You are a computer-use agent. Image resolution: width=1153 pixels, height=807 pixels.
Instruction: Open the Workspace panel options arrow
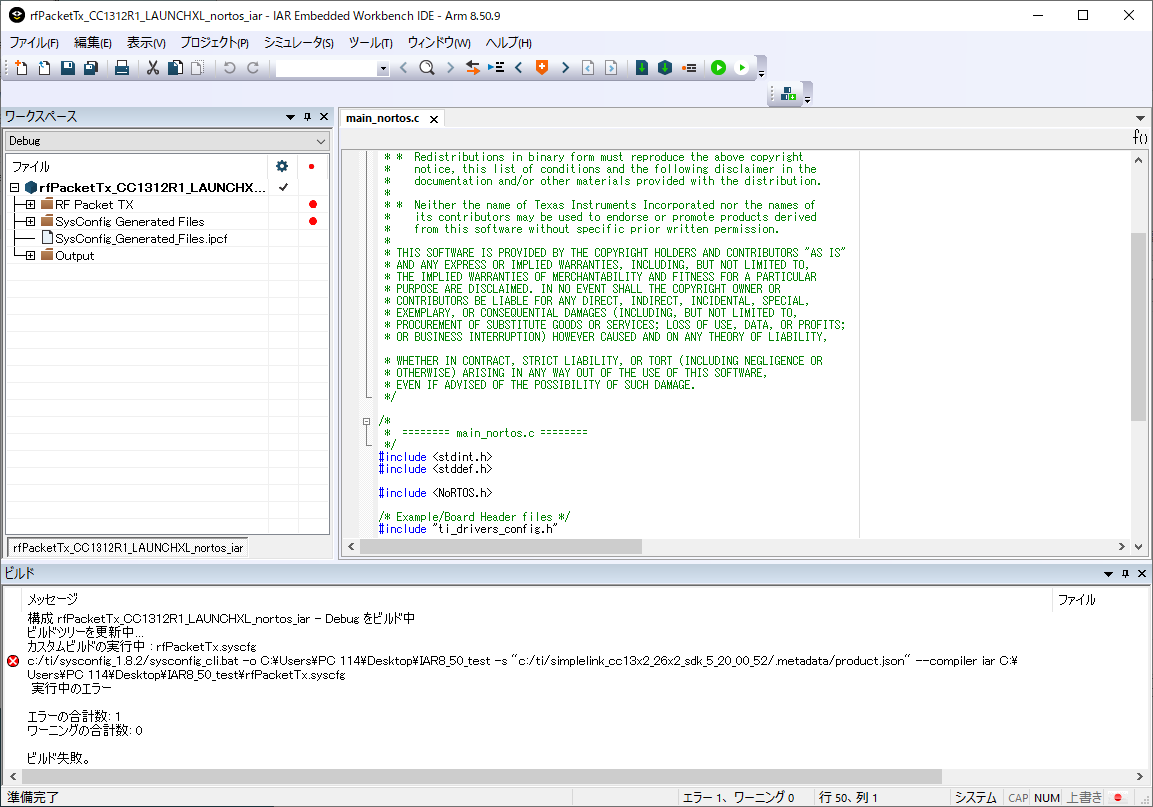click(x=290, y=117)
